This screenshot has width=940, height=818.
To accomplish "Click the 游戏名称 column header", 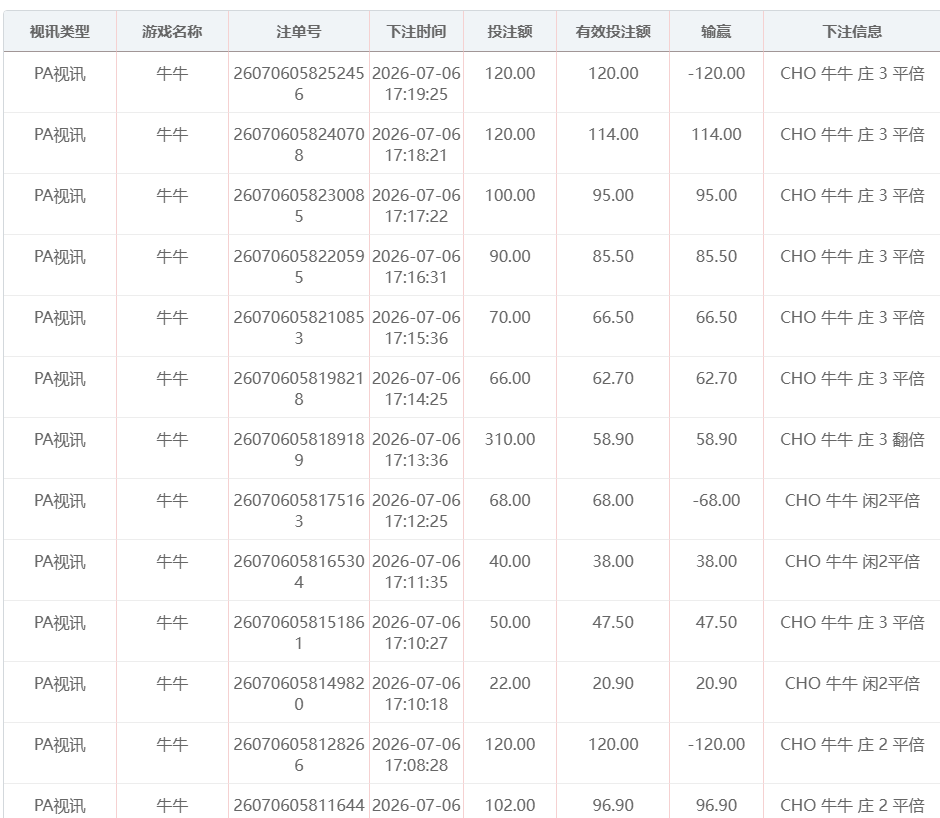I will [x=172, y=31].
